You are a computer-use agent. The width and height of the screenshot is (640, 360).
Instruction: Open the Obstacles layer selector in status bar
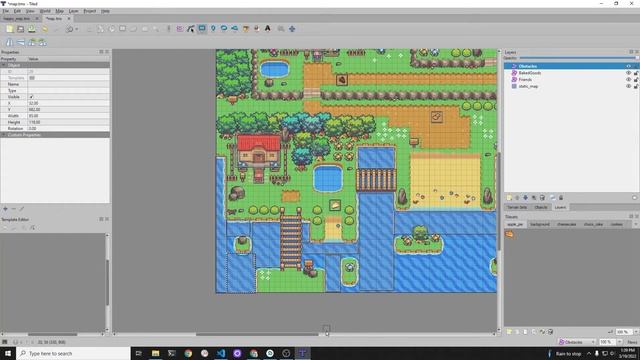pos(577,342)
